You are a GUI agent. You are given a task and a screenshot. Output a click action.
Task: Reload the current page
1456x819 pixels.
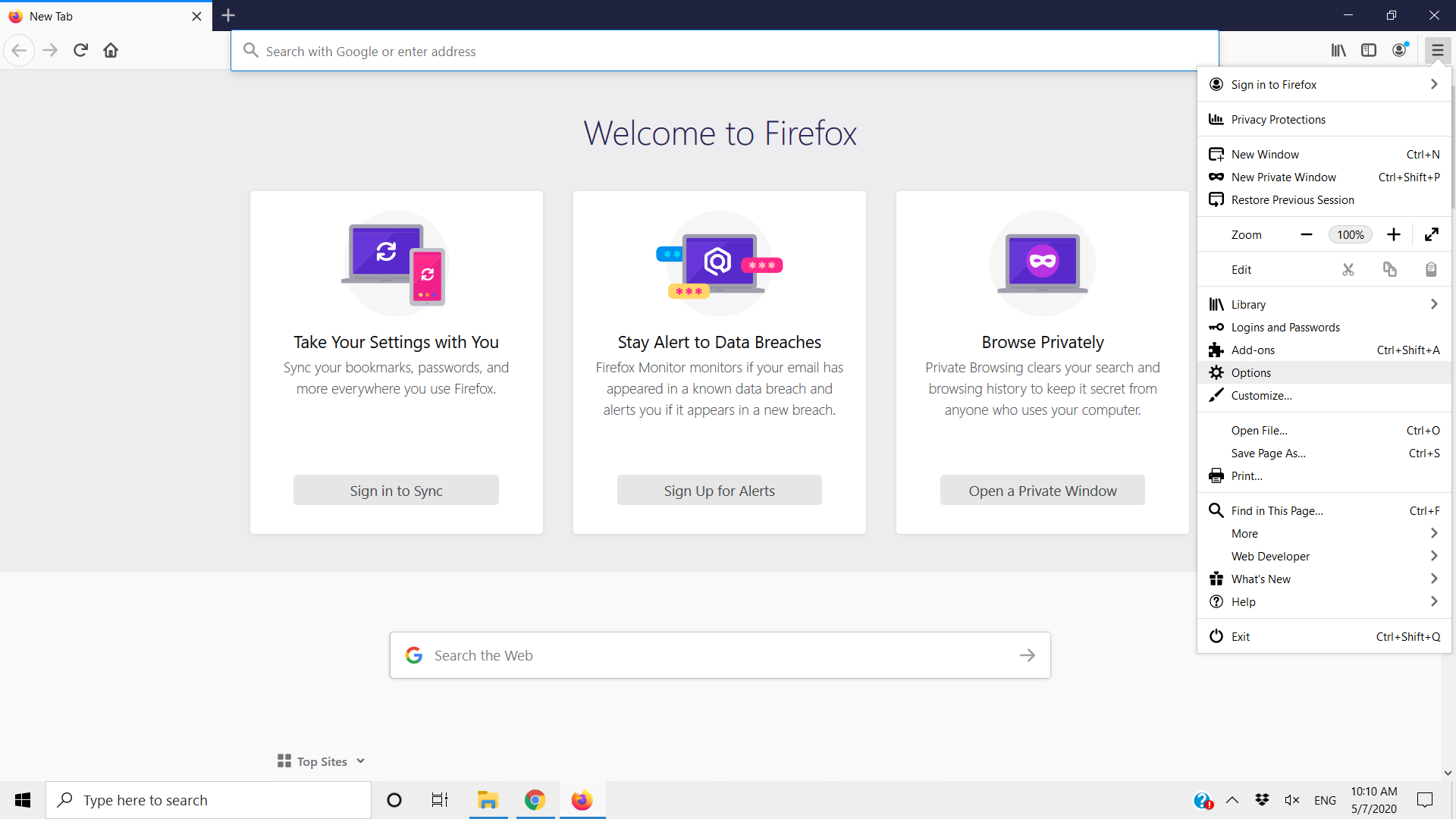click(80, 50)
